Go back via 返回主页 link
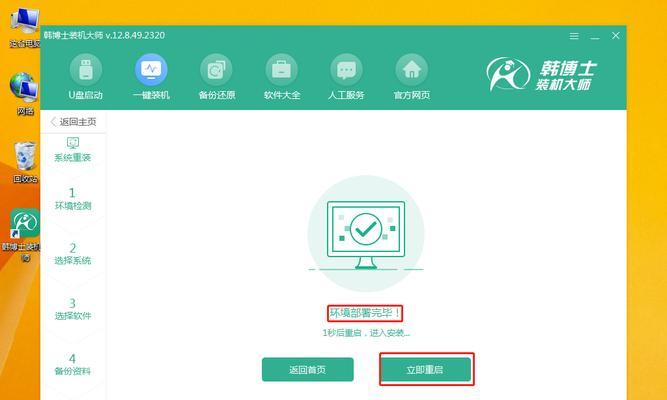The width and height of the screenshot is (667, 400). (x=73, y=122)
